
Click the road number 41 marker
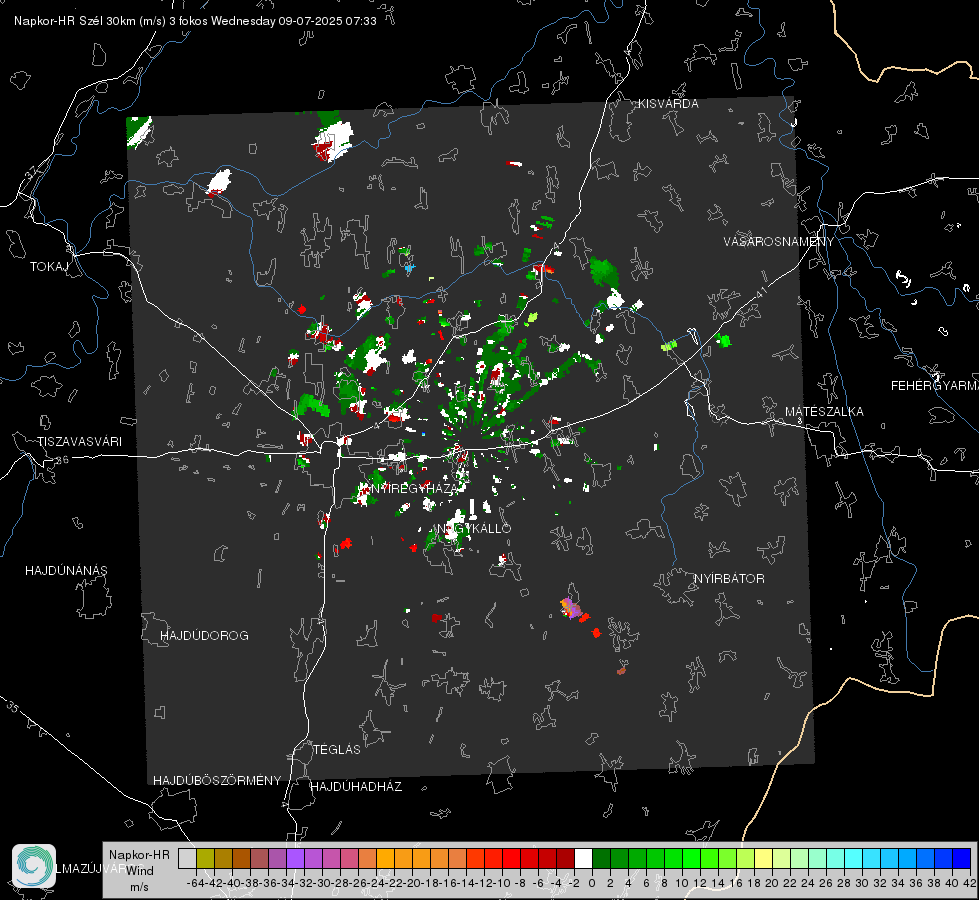click(761, 291)
